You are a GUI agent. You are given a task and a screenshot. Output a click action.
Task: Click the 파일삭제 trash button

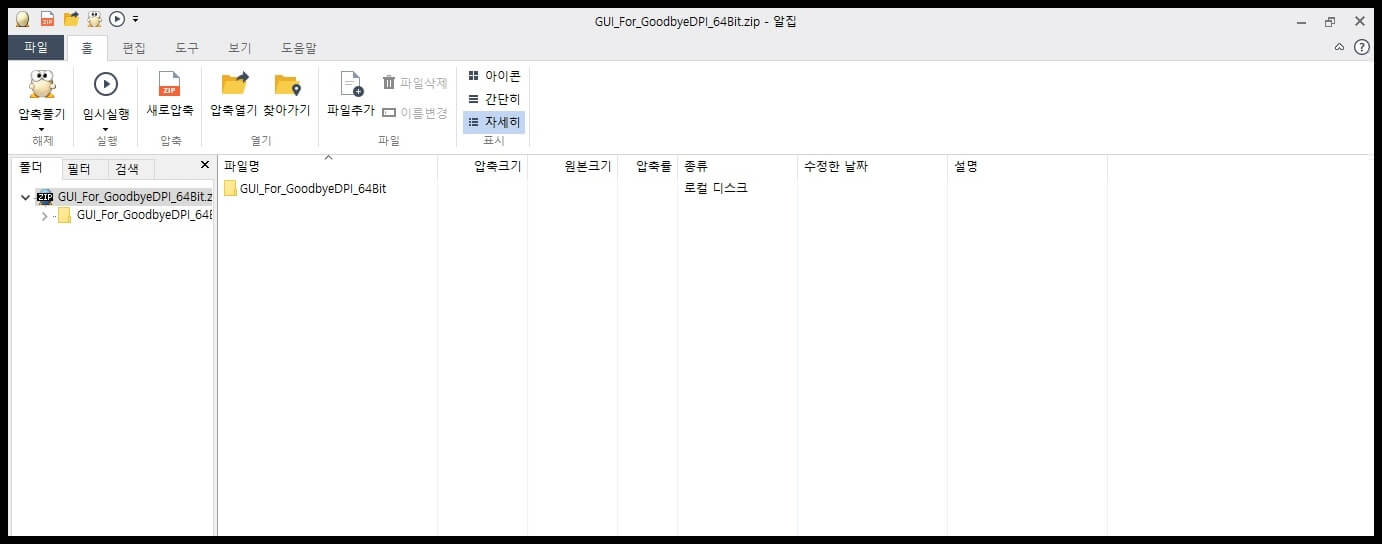(415, 83)
